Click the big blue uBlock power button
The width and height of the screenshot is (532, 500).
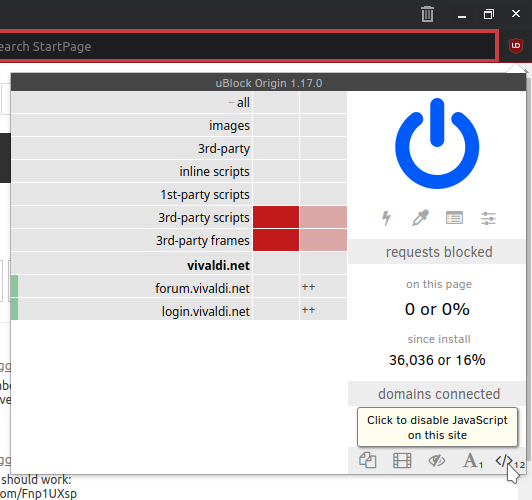(437, 143)
